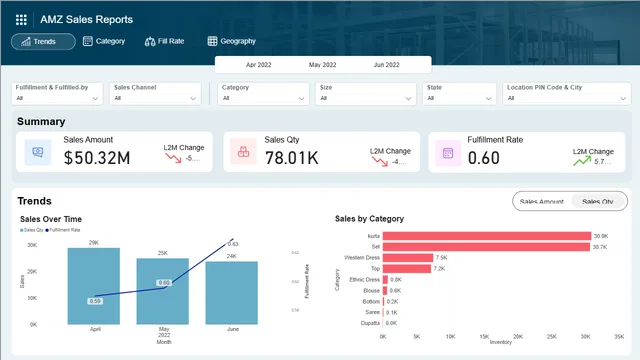Viewport: 640px width, 360px height.
Task: Click the kurta category bar
Action: (487, 236)
